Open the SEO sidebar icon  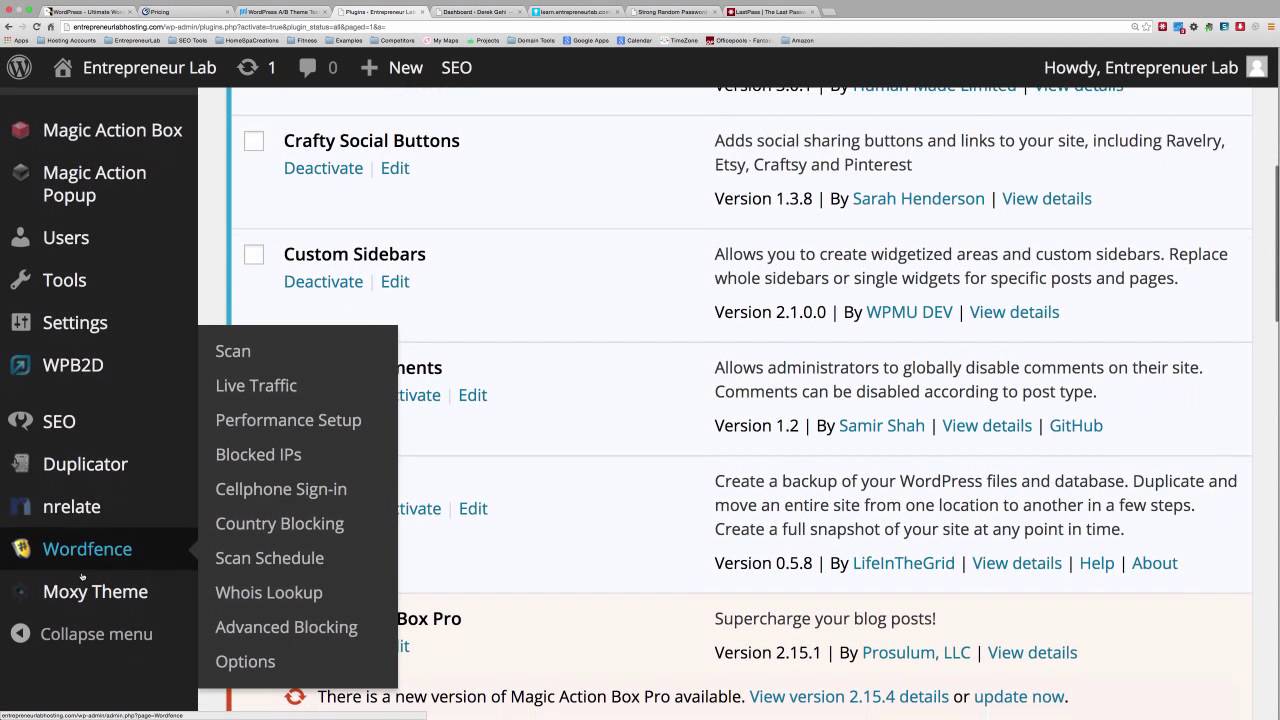coord(20,421)
